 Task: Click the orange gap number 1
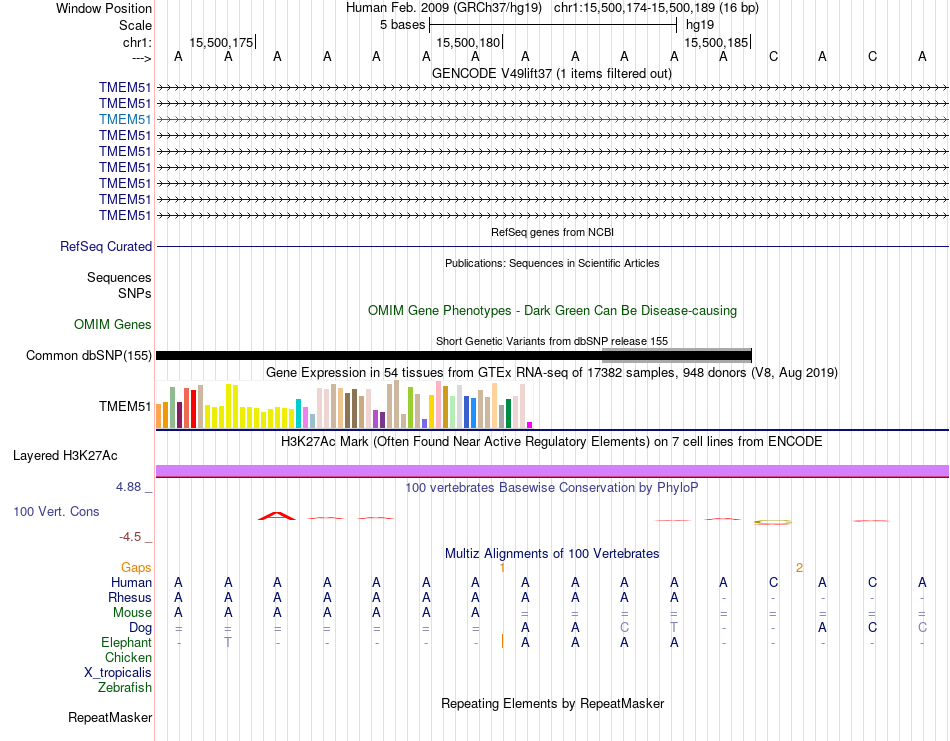pyautogui.click(x=502, y=568)
